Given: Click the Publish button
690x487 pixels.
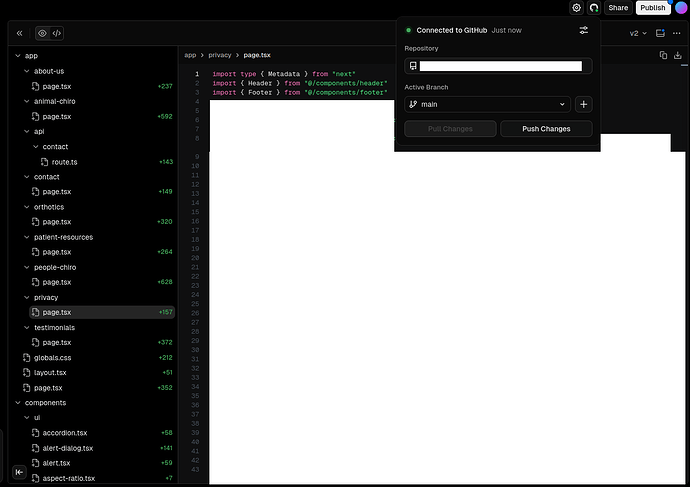Looking at the screenshot, I should click(x=653, y=7).
